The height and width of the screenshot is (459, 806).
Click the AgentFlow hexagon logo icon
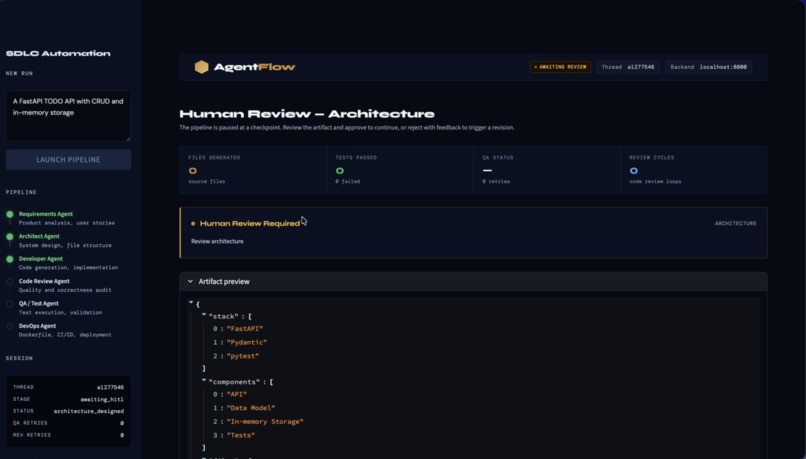202,67
